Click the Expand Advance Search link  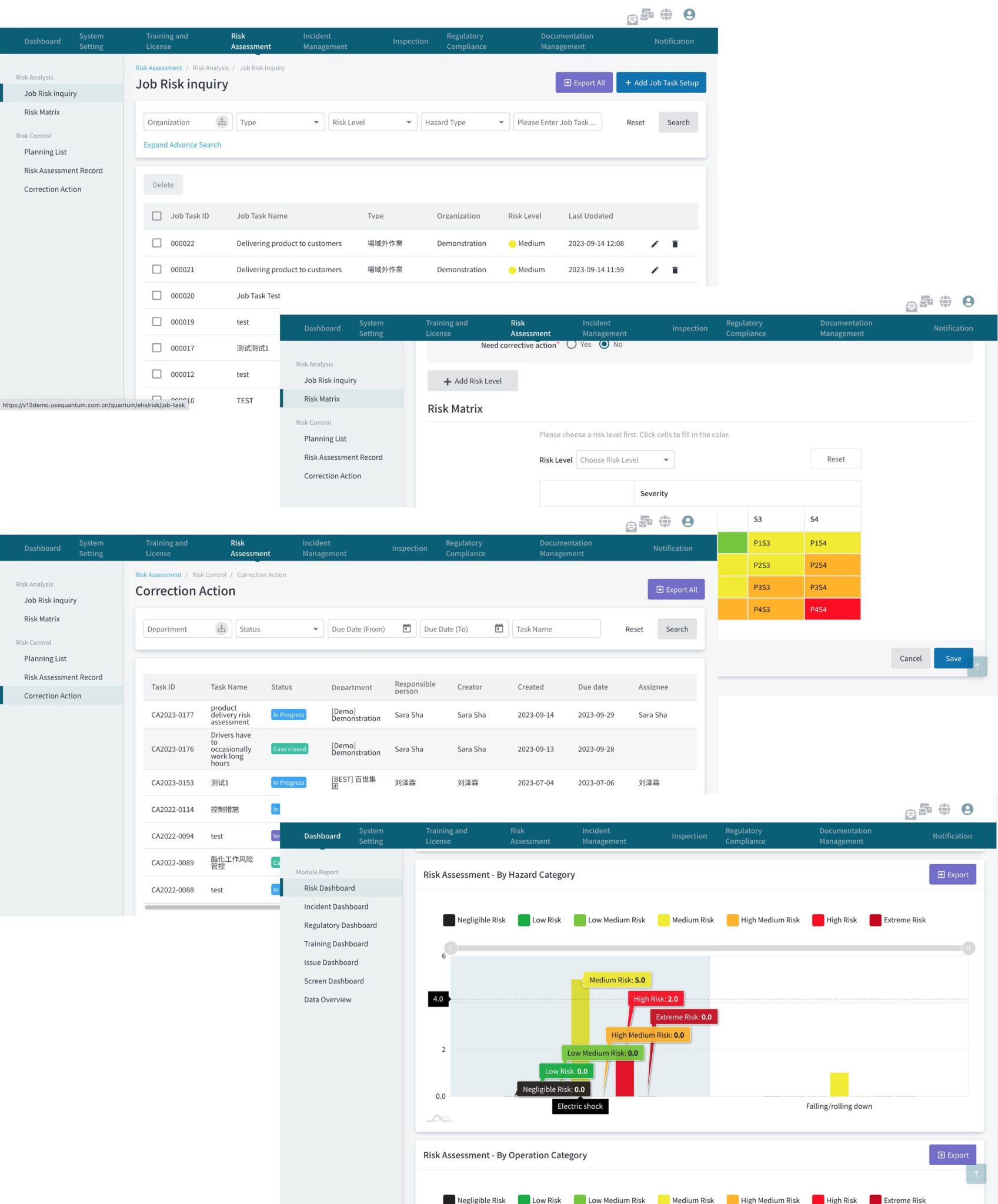[182, 145]
